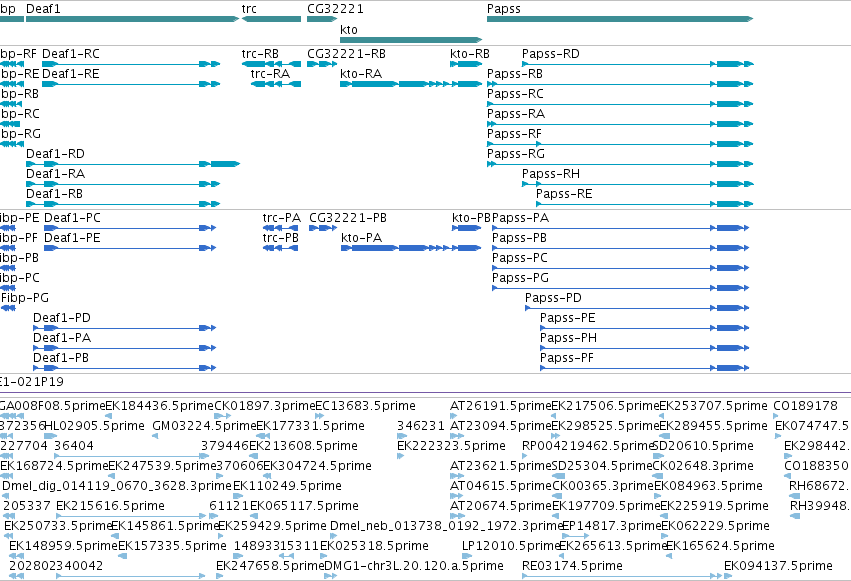Screen dimensions: 851x581
Task: Click the Papss-PF protein feature
Action: click(x=645, y=368)
